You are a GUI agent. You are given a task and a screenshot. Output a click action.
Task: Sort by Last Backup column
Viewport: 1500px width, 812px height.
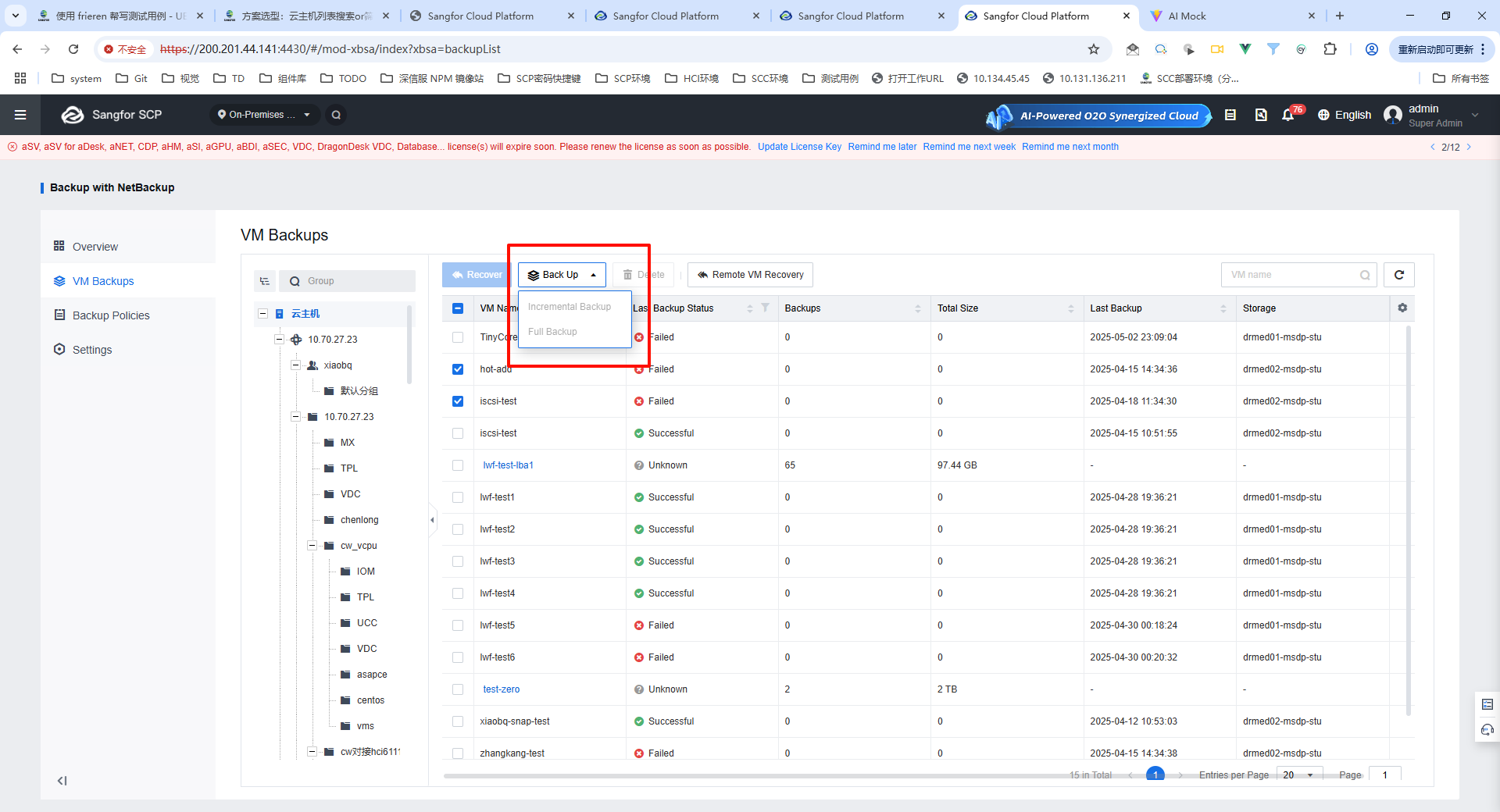tap(1223, 308)
